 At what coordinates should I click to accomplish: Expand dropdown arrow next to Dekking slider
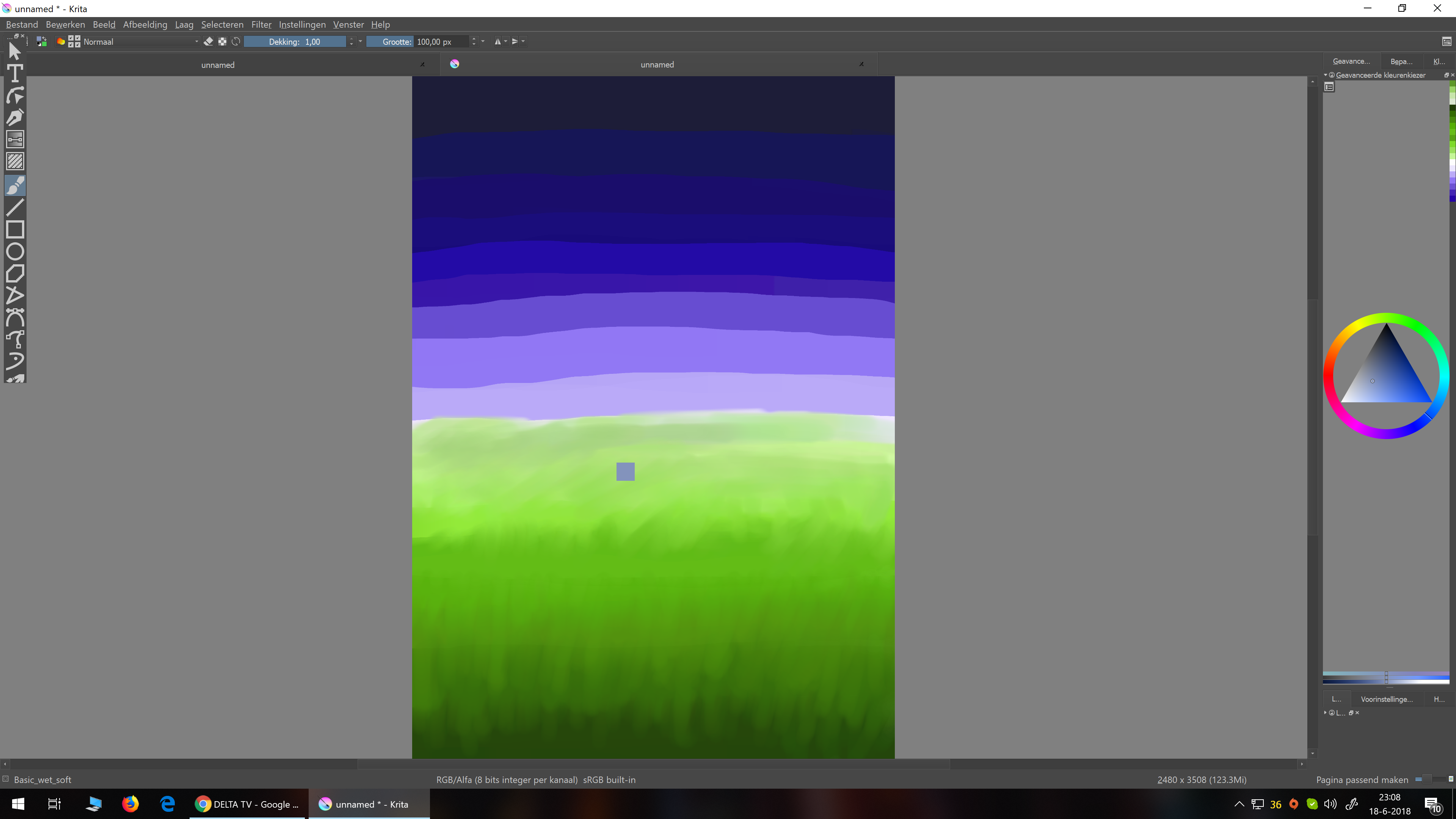(361, 41)
